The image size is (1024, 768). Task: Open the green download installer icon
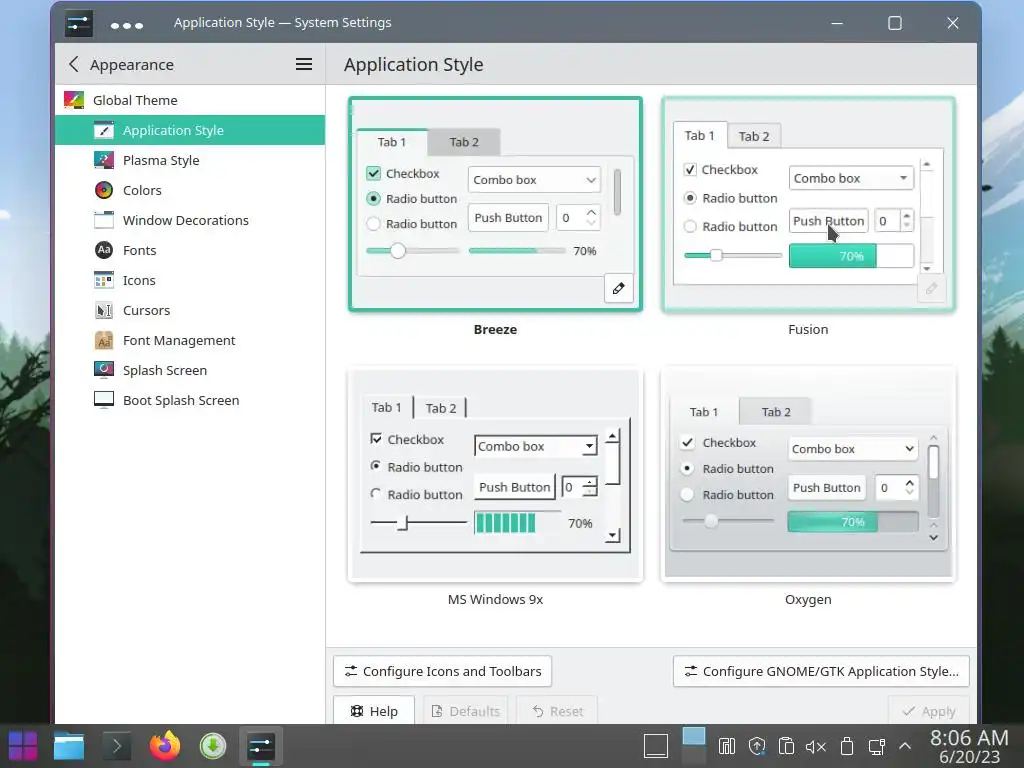[x=212, y=746]
